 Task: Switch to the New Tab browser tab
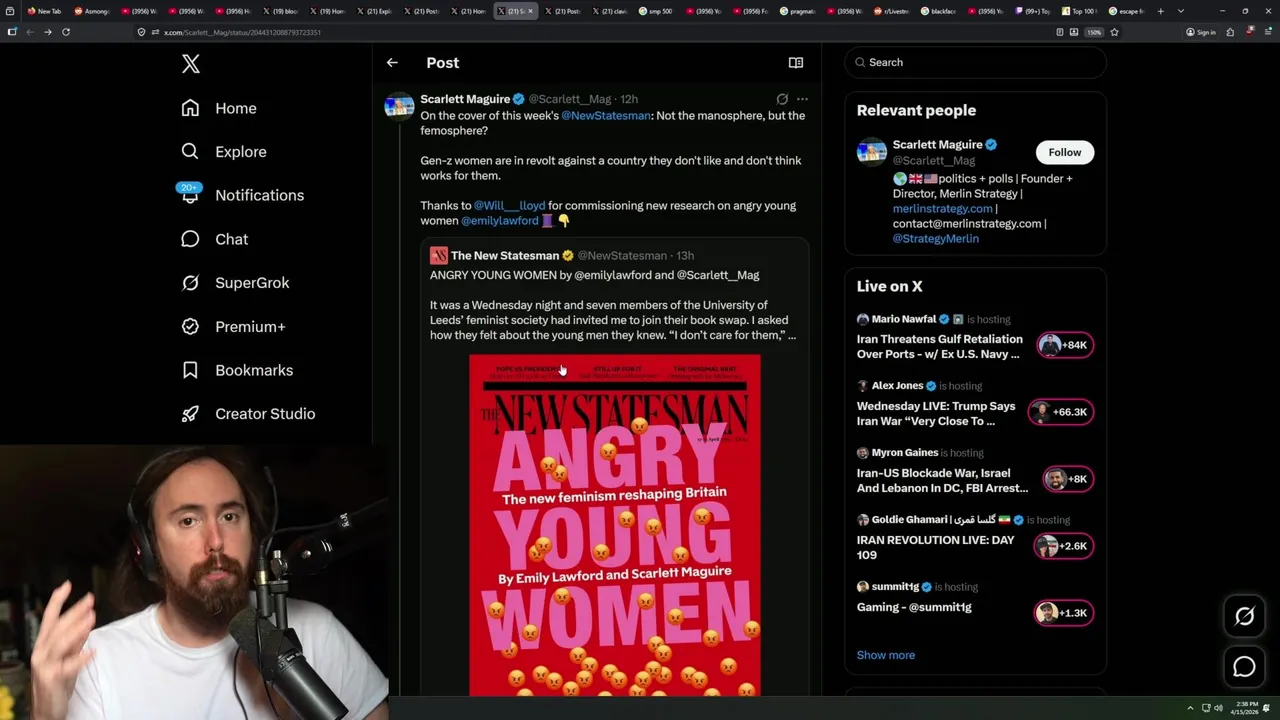coord(45,11)
